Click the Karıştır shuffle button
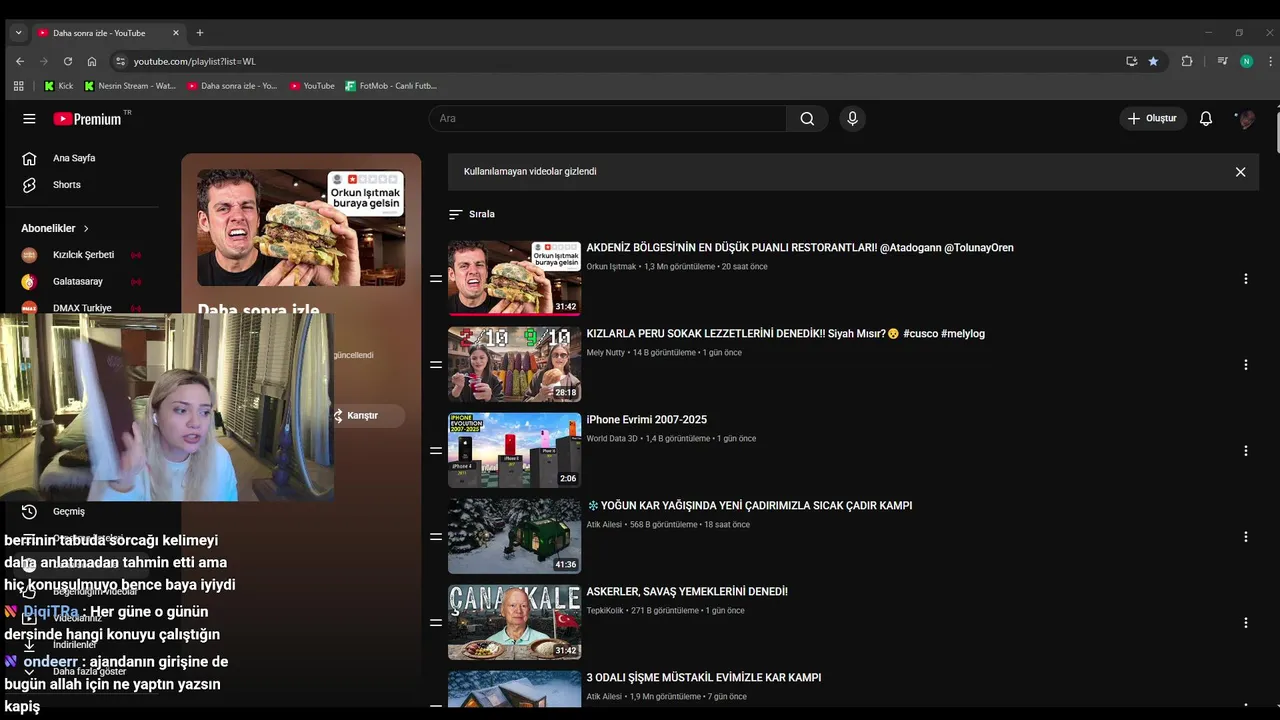Viewport: 1280px width, 720px height. pyautogui.click(x=363, y=415)
